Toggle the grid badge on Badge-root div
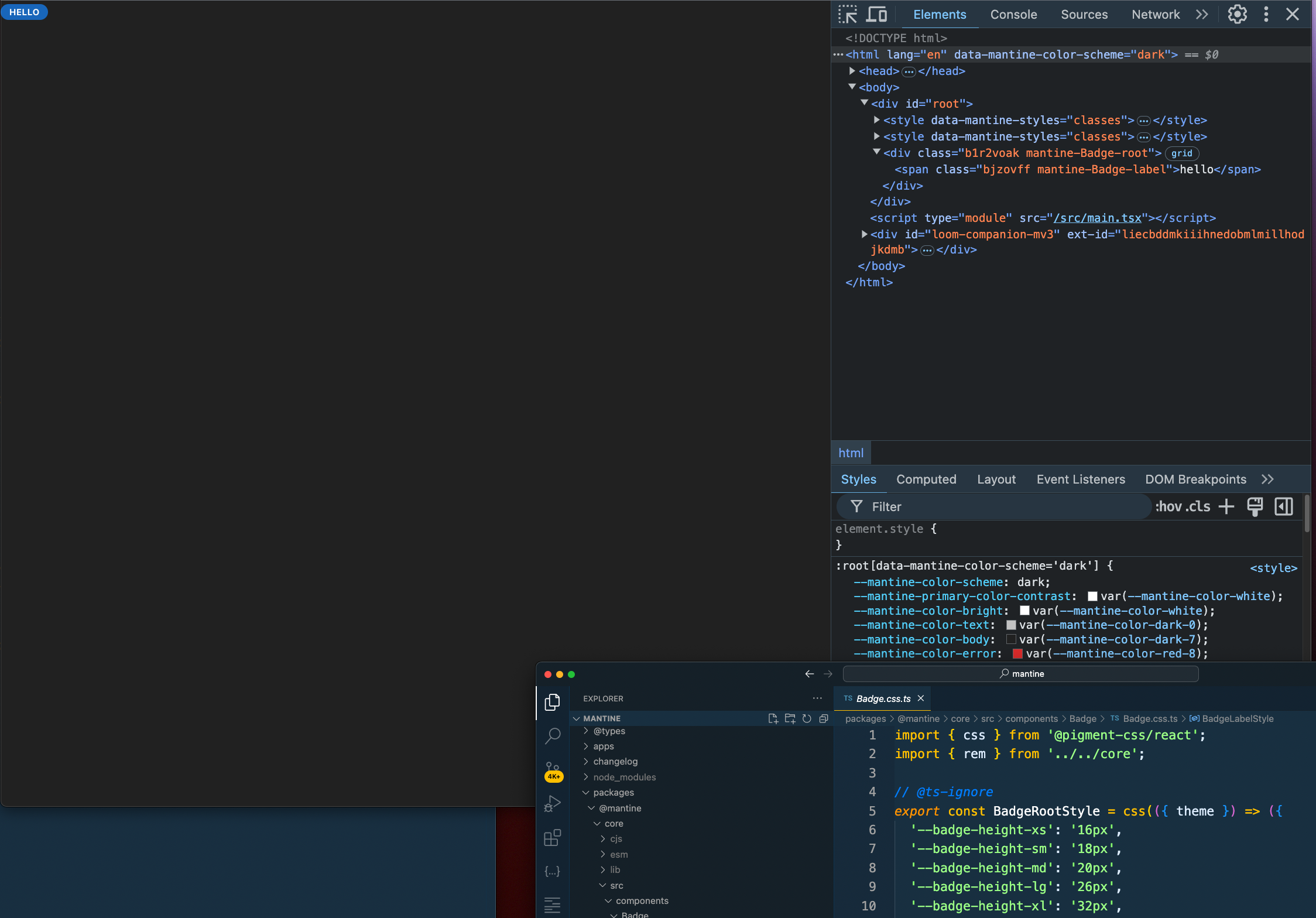 coord(1181,153)
